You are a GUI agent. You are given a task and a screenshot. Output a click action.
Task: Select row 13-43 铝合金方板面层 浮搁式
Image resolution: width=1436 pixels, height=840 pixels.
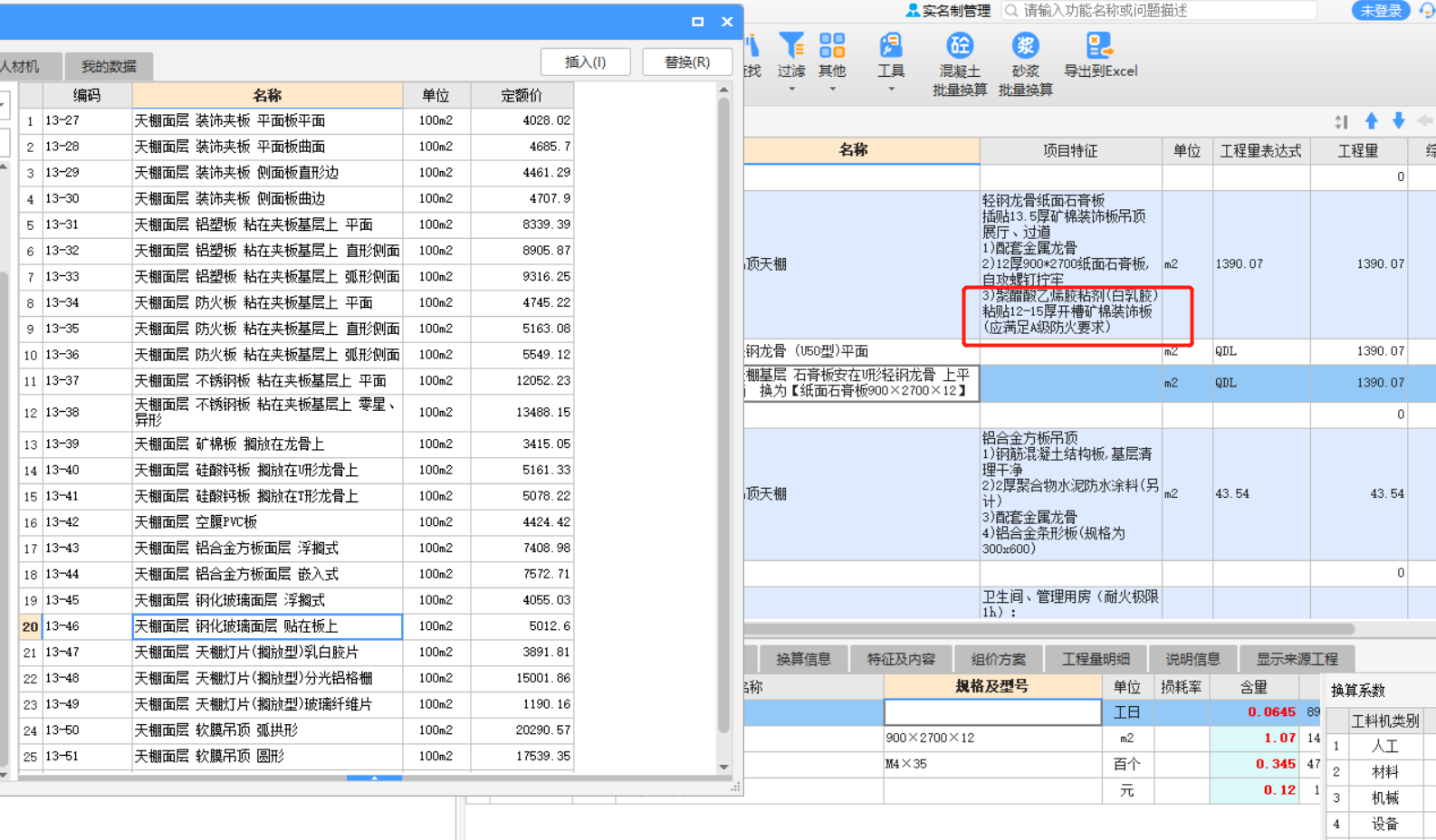tap(296, 549)
